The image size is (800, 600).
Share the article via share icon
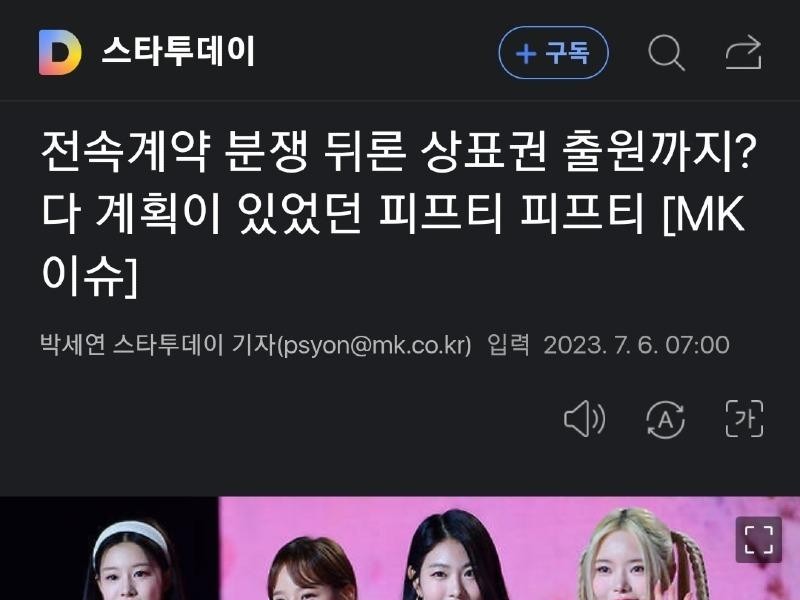744,52
